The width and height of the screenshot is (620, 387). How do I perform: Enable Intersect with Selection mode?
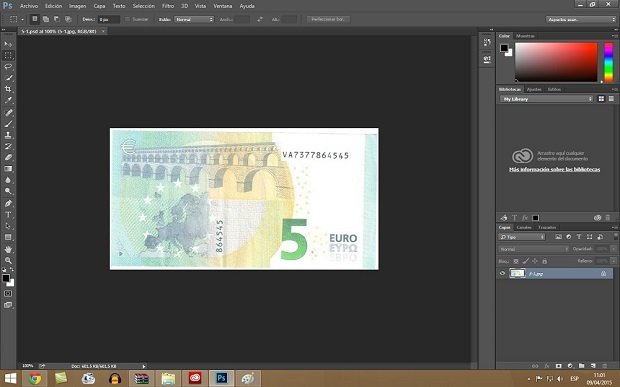pos(68,19)
